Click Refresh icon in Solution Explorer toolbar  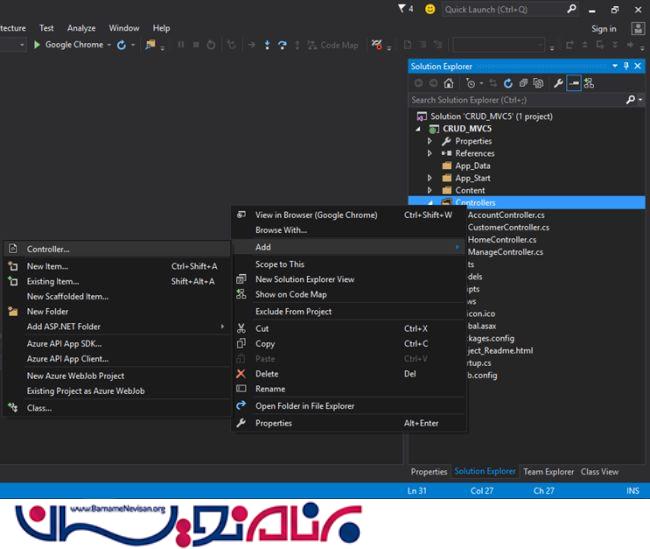click(508, 83)
